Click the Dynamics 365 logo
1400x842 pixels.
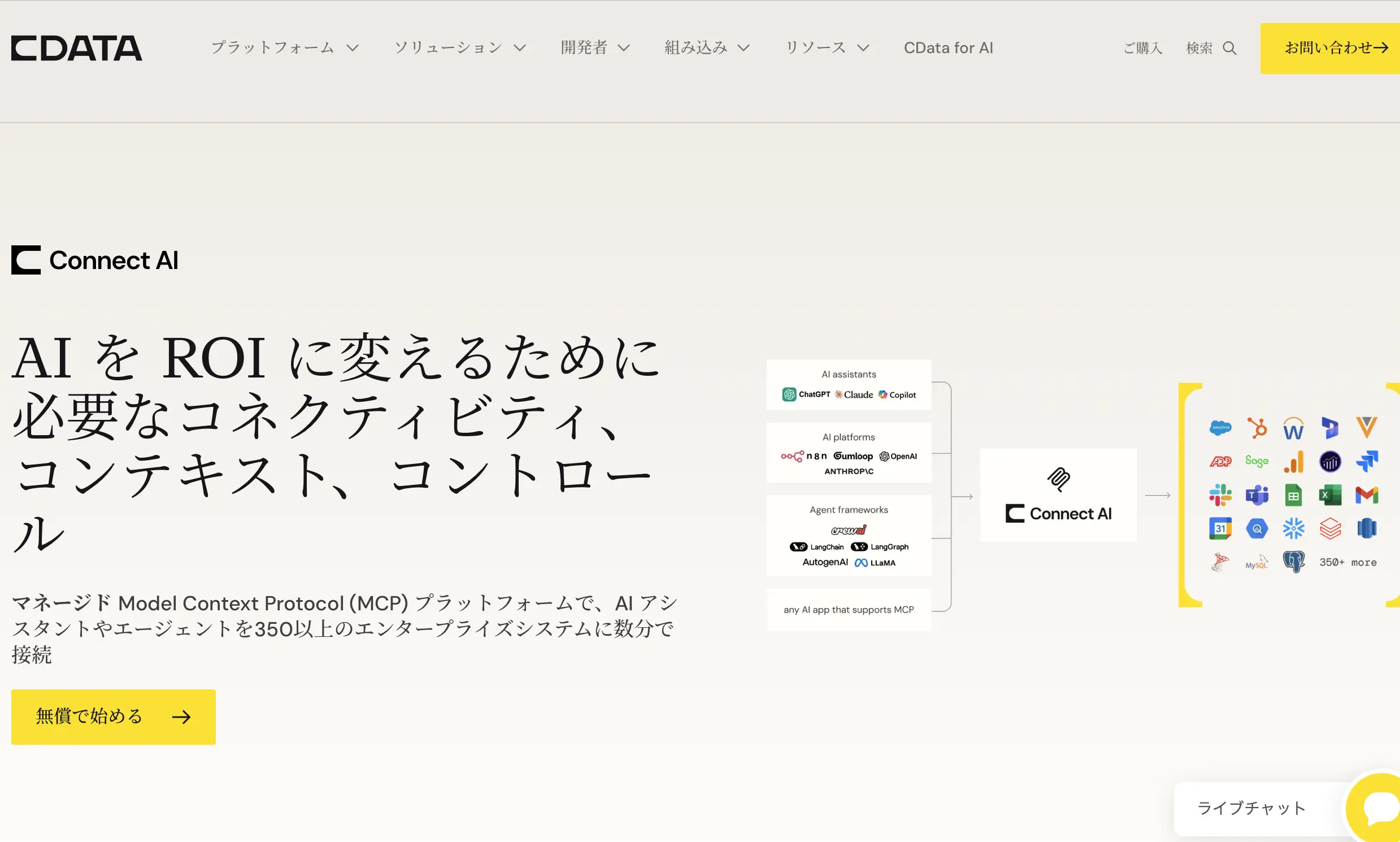point(1331,428)
